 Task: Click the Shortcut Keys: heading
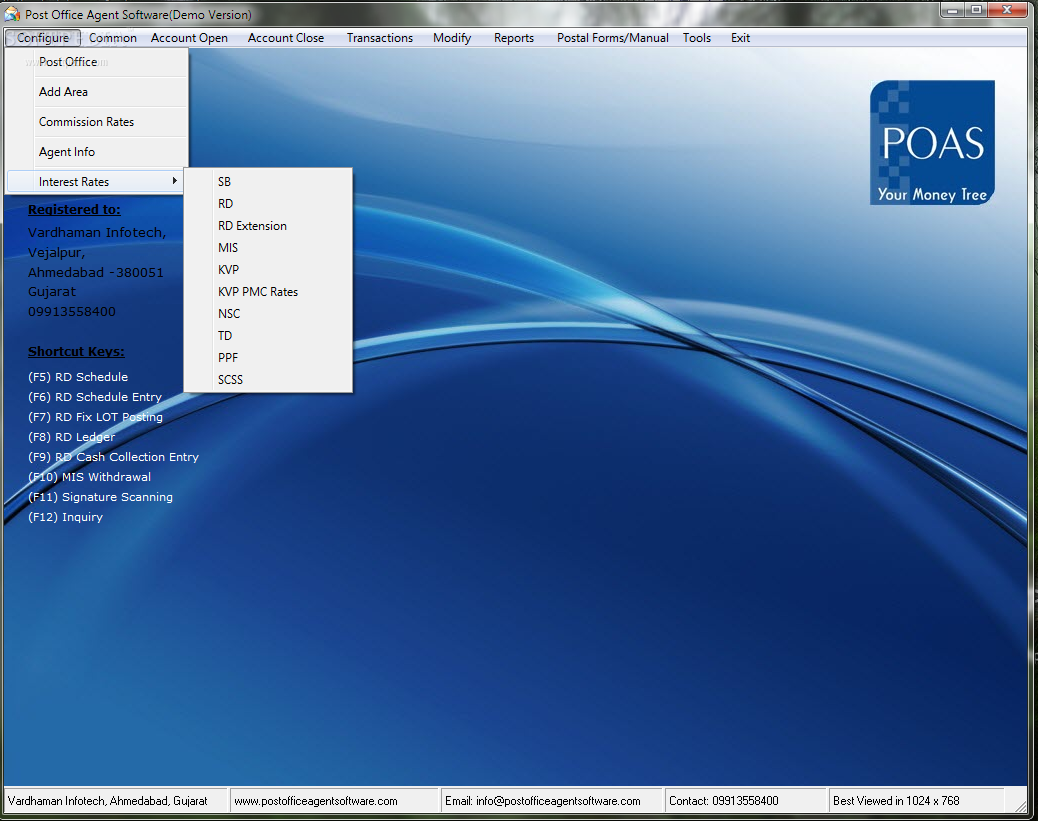pyautogui.click(x=76, y=352)
